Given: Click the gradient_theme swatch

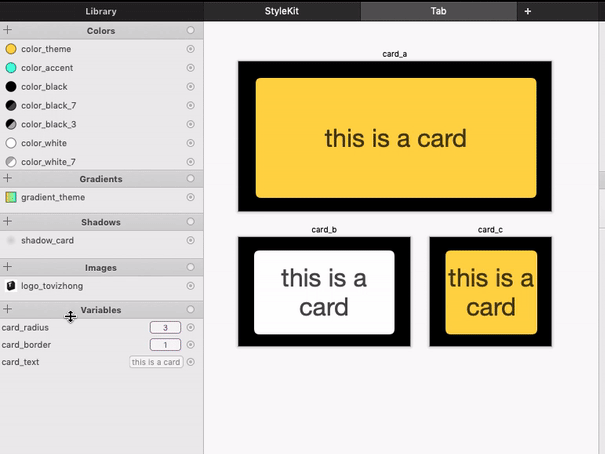Looking at the screenshot, I should [x=11, y=197].
